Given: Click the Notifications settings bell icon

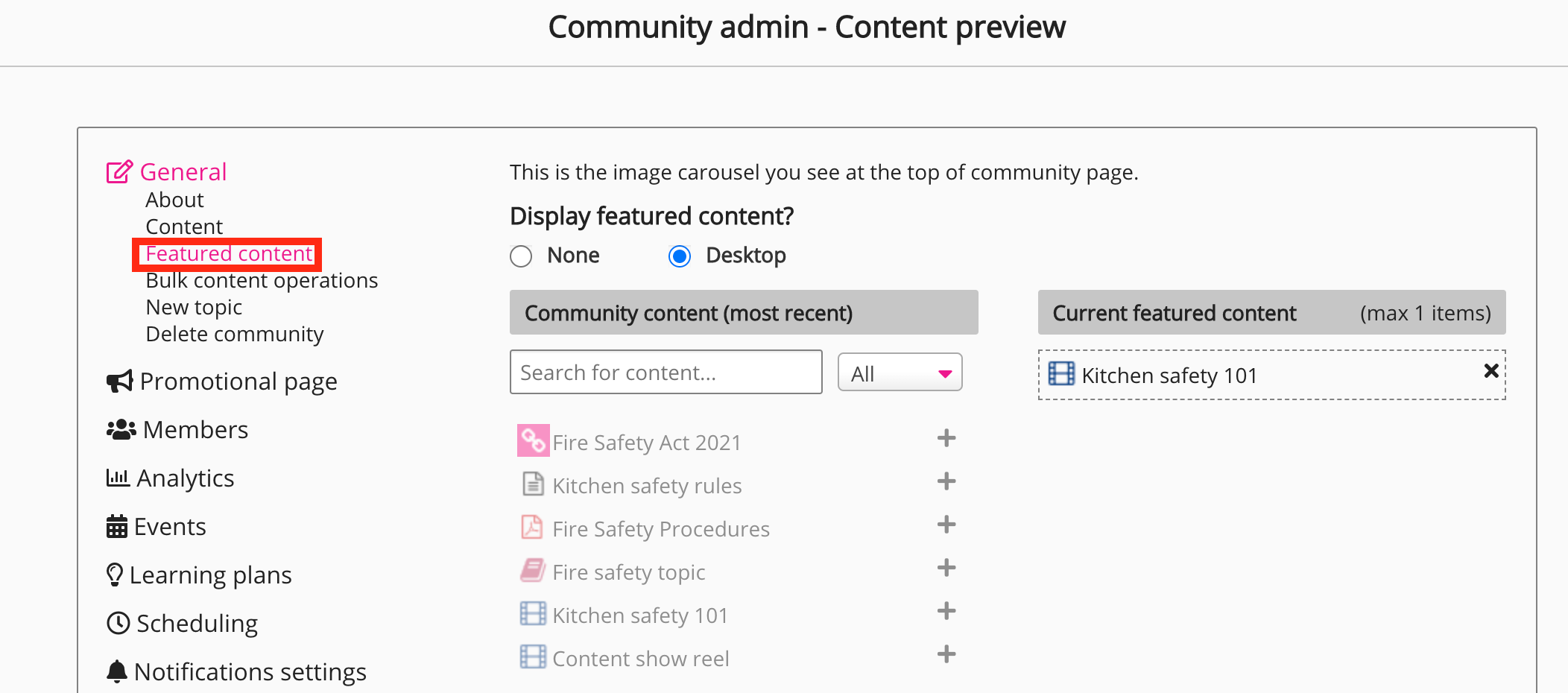Looking at the screenshot, I should click(117, 671).
